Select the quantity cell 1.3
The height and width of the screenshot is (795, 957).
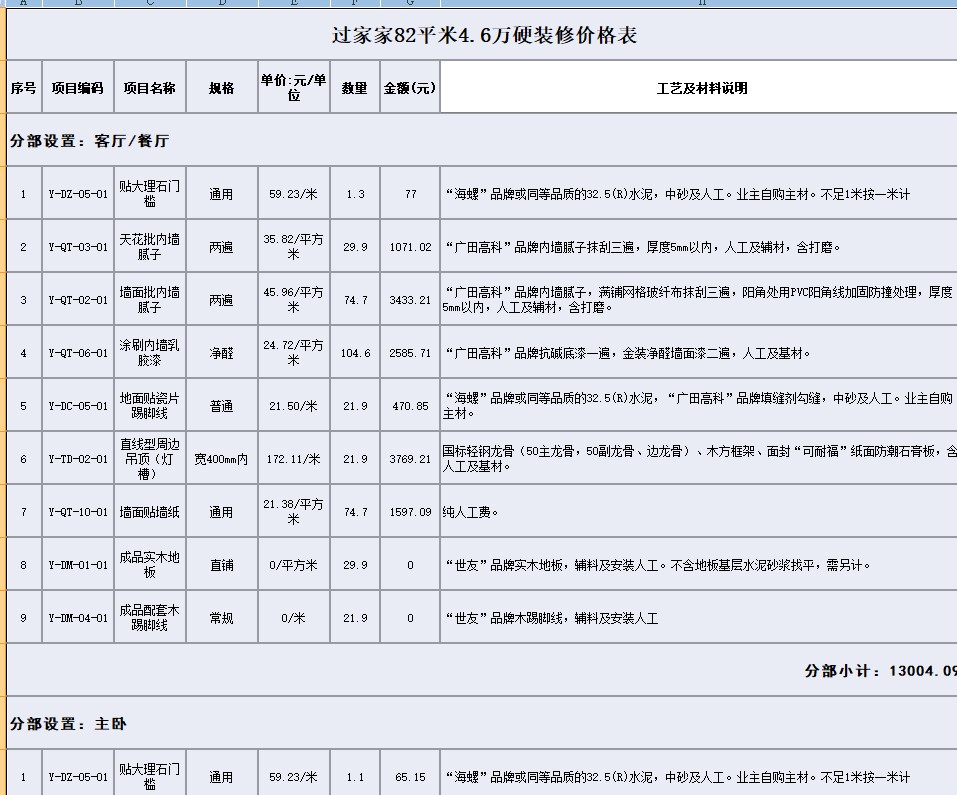pyautogui.click(x=355, y=193)
